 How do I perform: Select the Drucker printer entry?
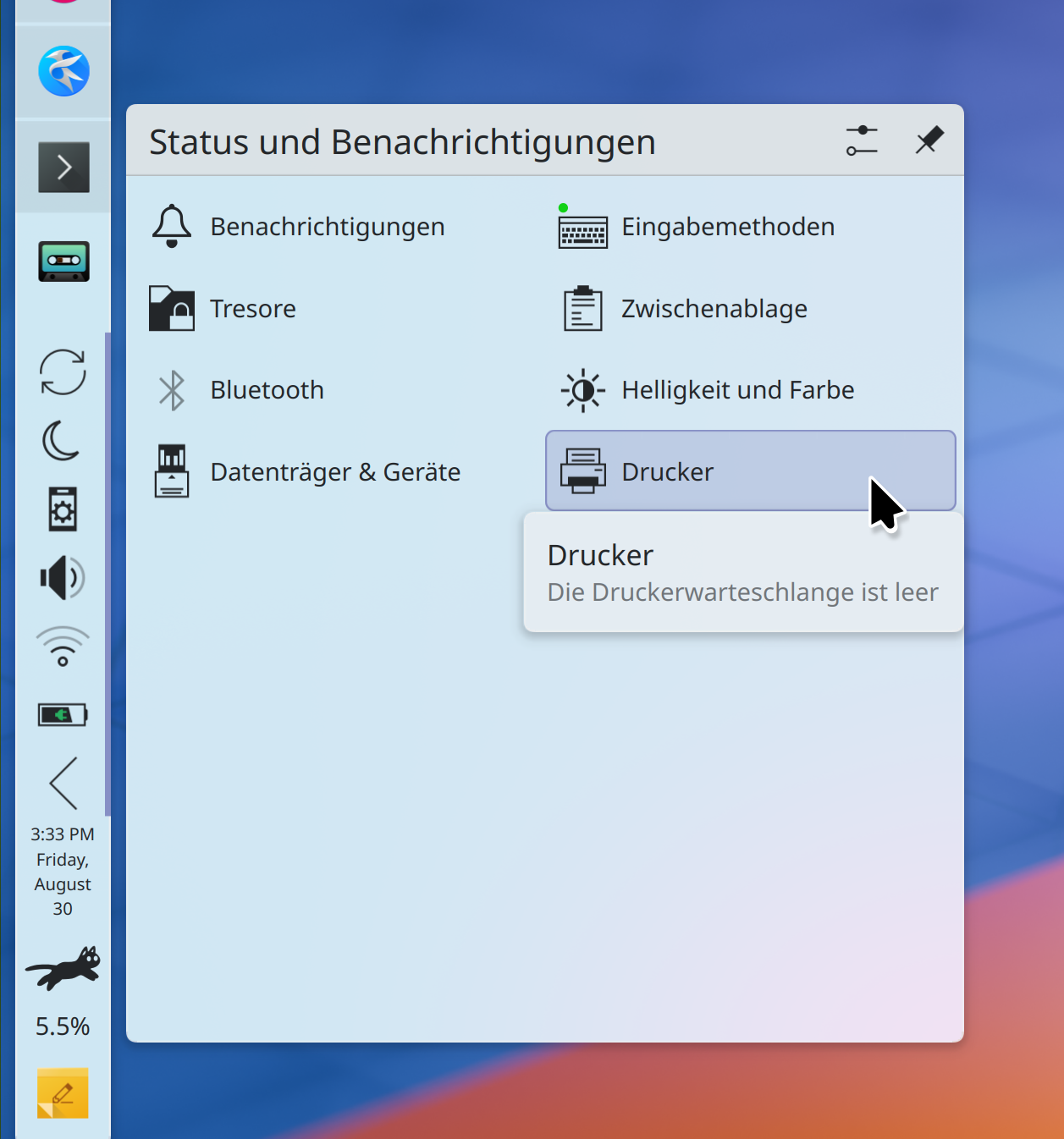coord(750,471)
